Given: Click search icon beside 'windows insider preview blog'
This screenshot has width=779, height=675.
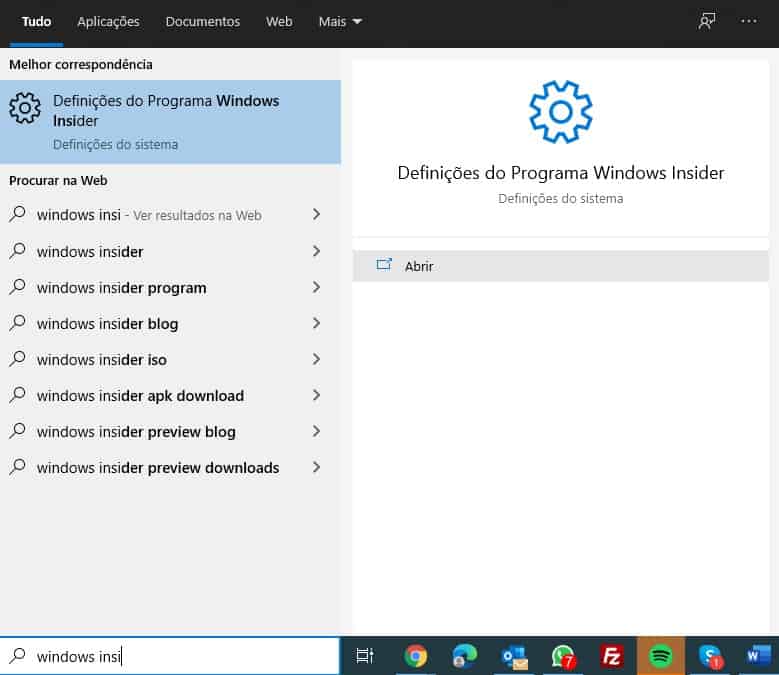Looking at the screenshot, I should click(x=17, y=431).
